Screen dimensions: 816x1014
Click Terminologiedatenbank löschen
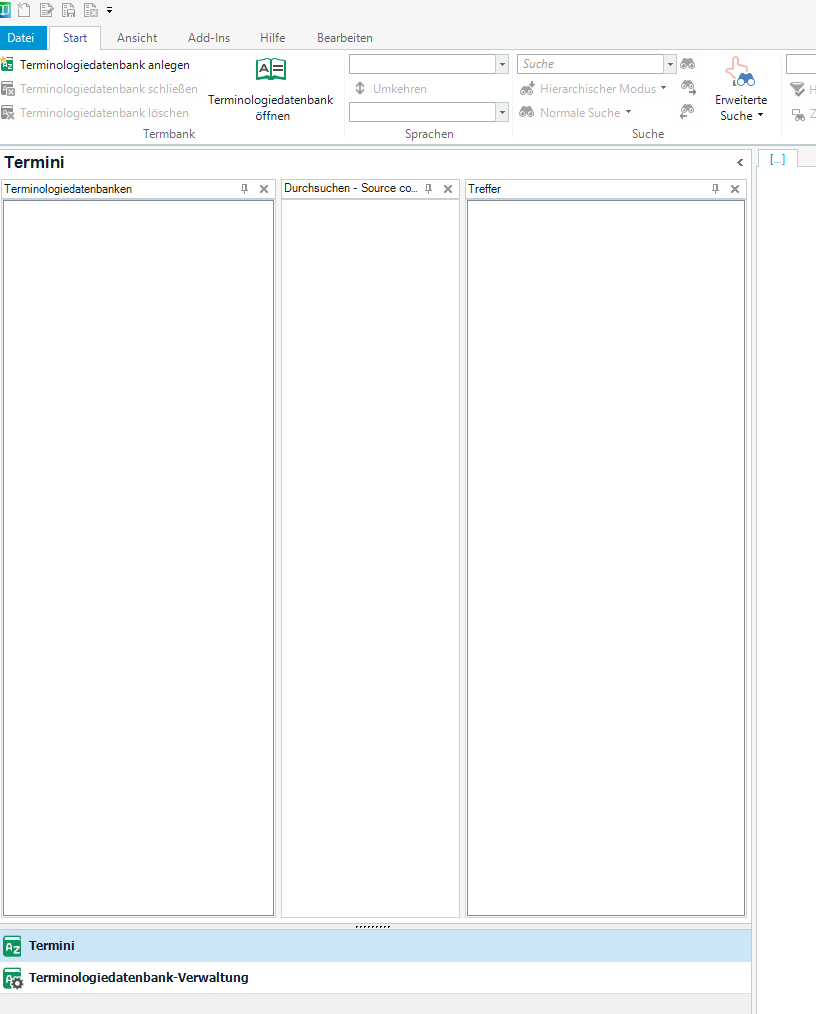click(94, 113)
